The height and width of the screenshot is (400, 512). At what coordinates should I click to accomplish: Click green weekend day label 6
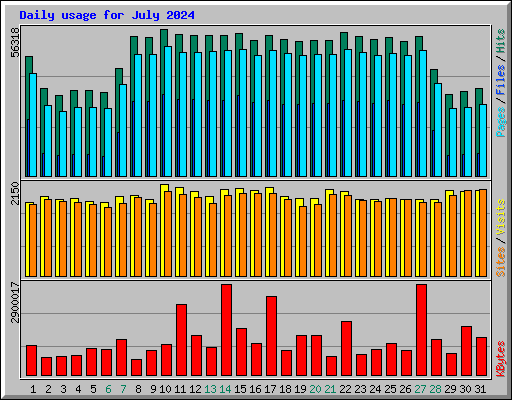tap(108, 389)
